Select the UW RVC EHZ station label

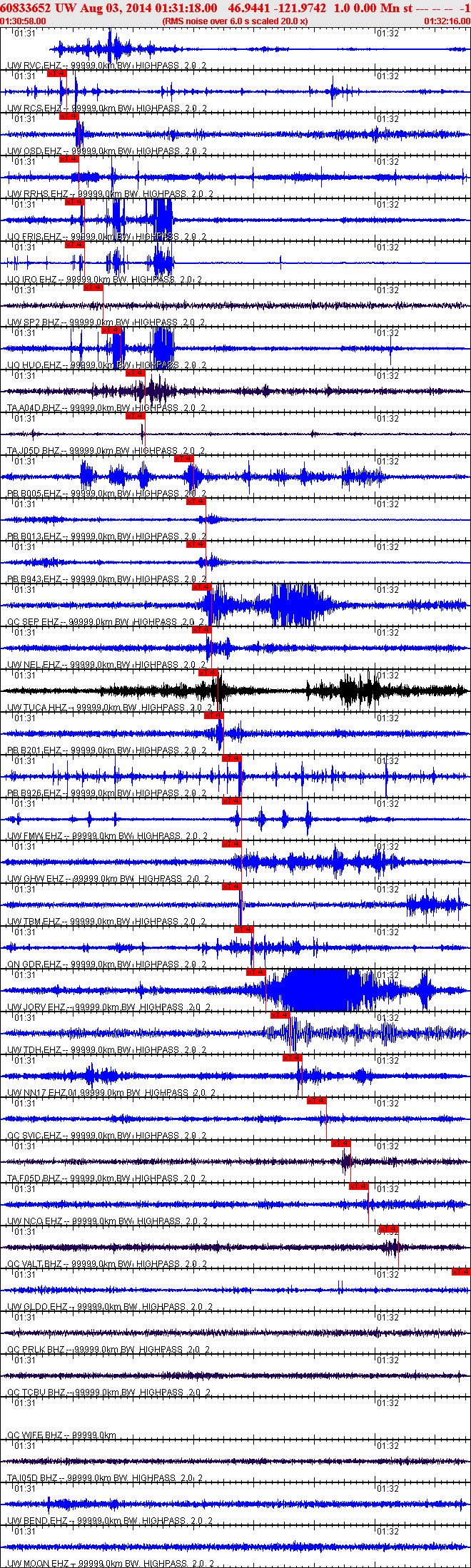[x=107, y=66]
